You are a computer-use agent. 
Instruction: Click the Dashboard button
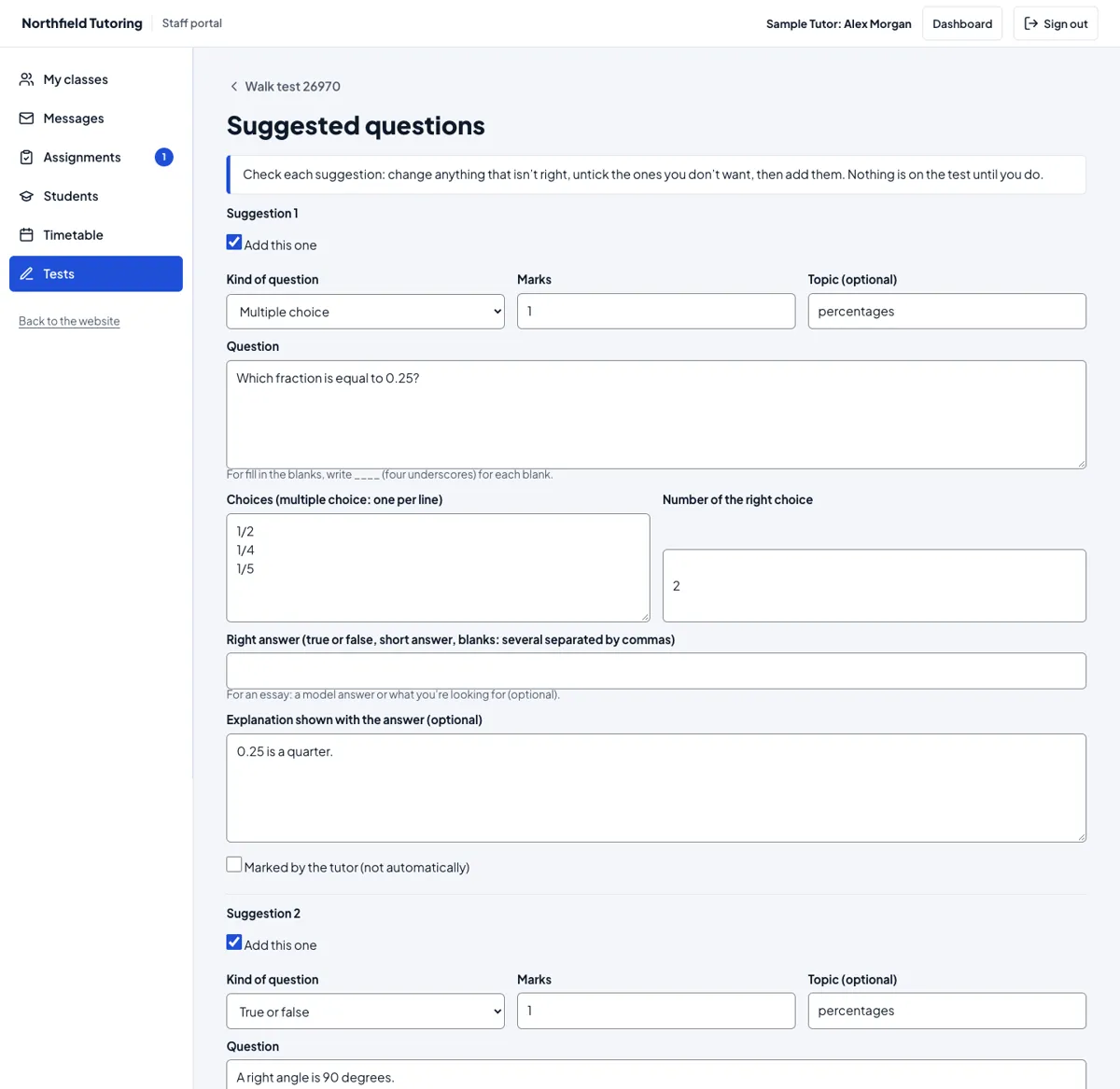point(962,23)
